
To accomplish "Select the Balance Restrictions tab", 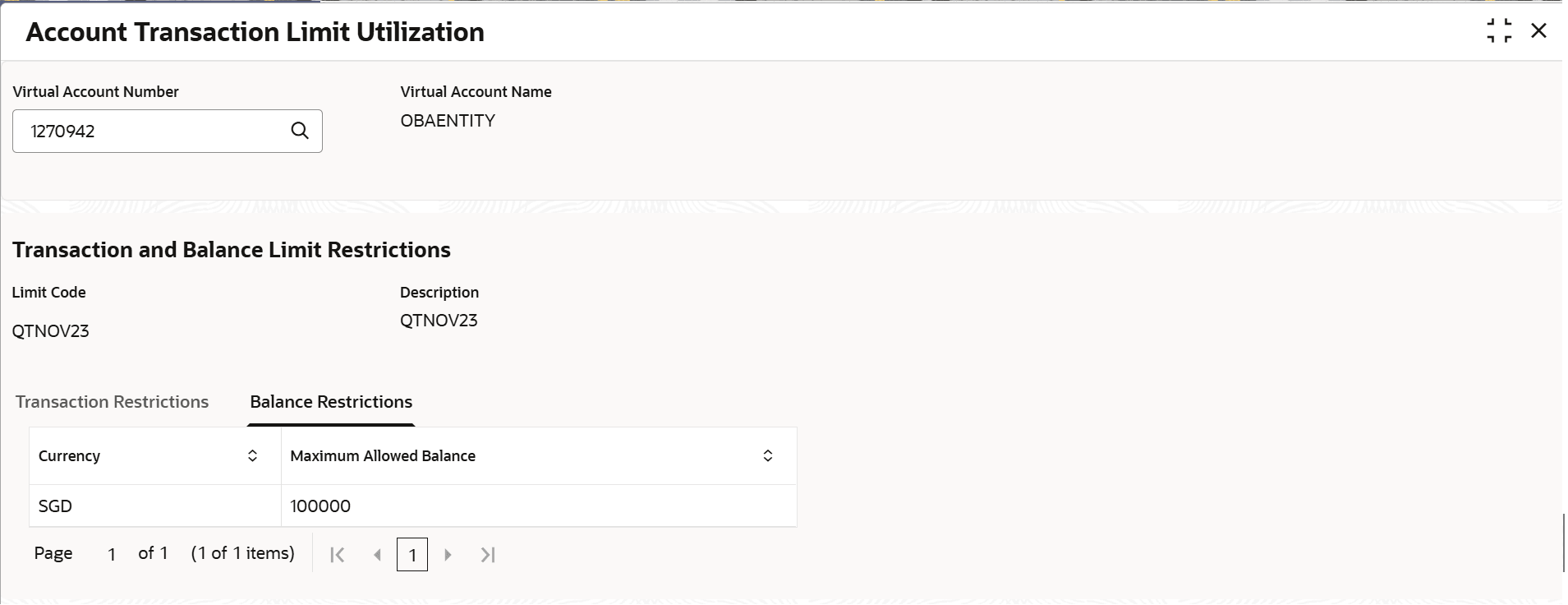I will 331,402.
